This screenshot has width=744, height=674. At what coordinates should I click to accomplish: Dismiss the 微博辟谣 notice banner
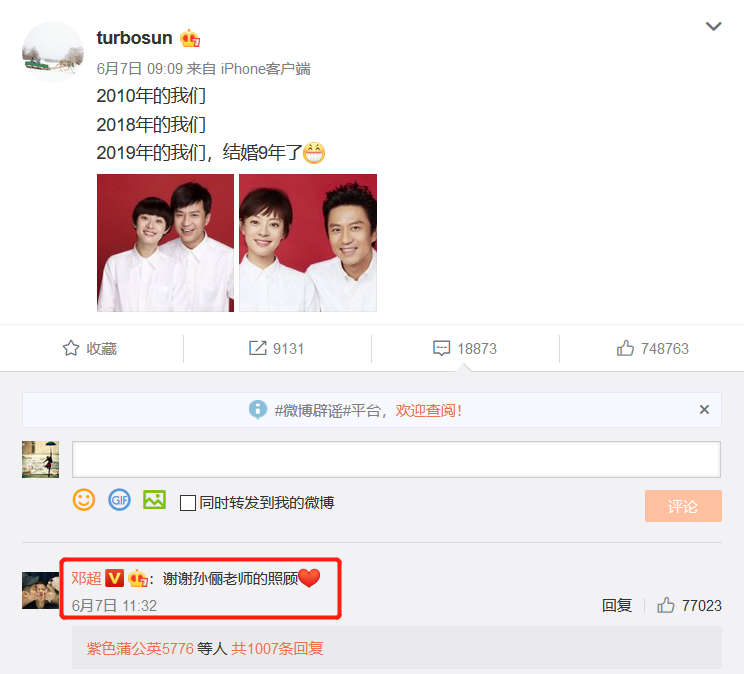(x=704, y=410)
